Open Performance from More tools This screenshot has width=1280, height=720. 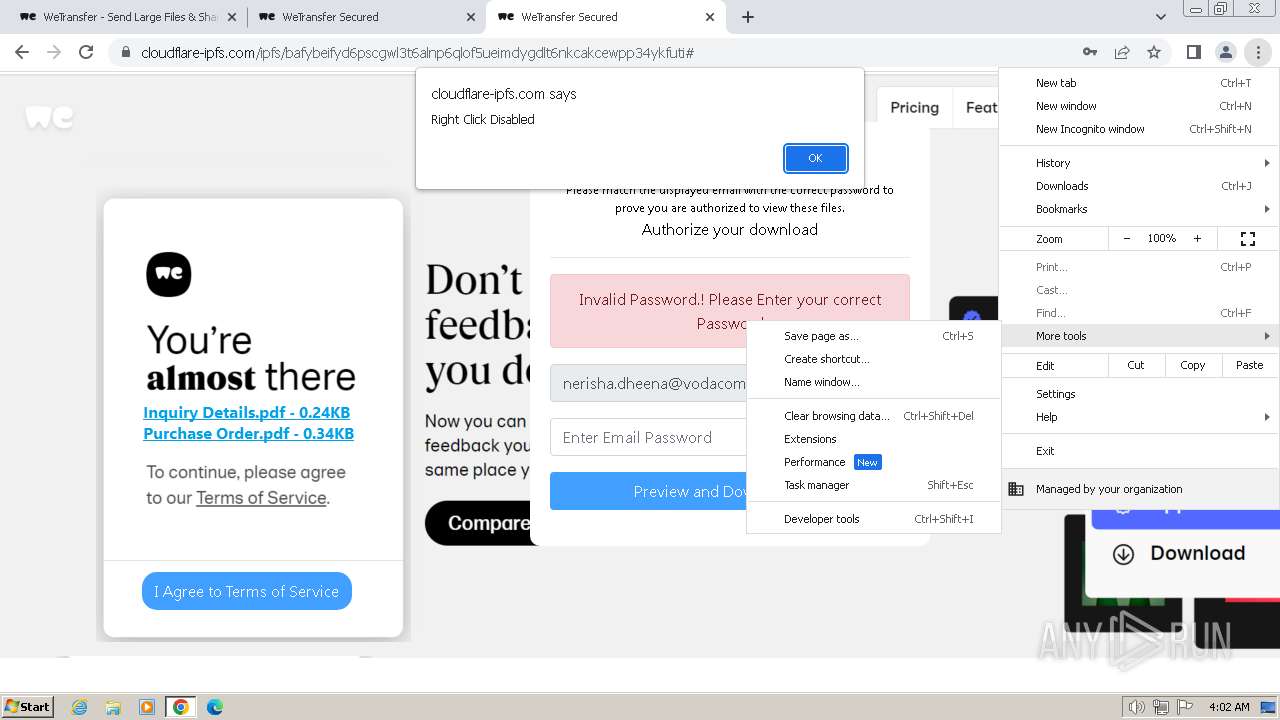(874, 462)
